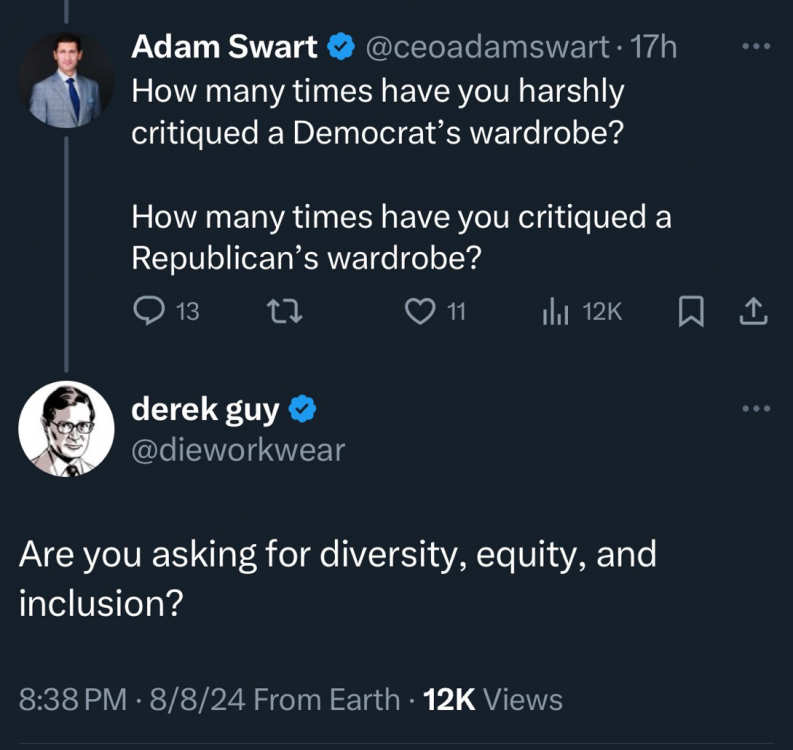The width and height of the screenshot is (793, 750).
Task: Go to the @dieworkwear handle
Action: [x=238, y=449]
